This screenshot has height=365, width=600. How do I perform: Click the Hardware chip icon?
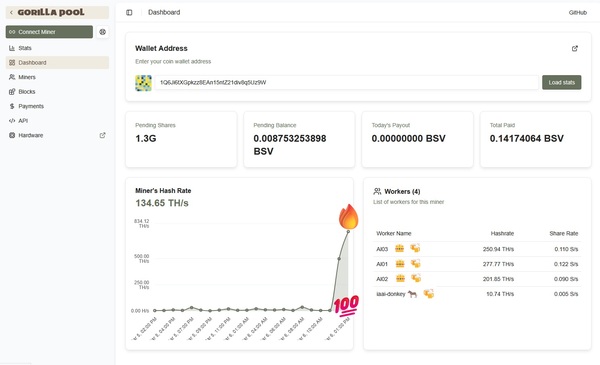click(12, 135)
